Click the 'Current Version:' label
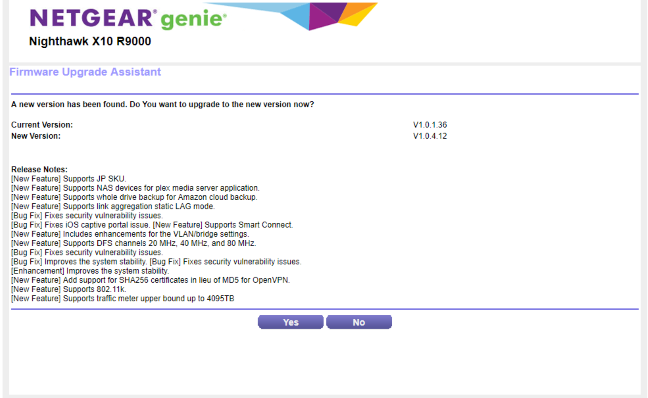648x398 pixels. click(x=42, y=125)
